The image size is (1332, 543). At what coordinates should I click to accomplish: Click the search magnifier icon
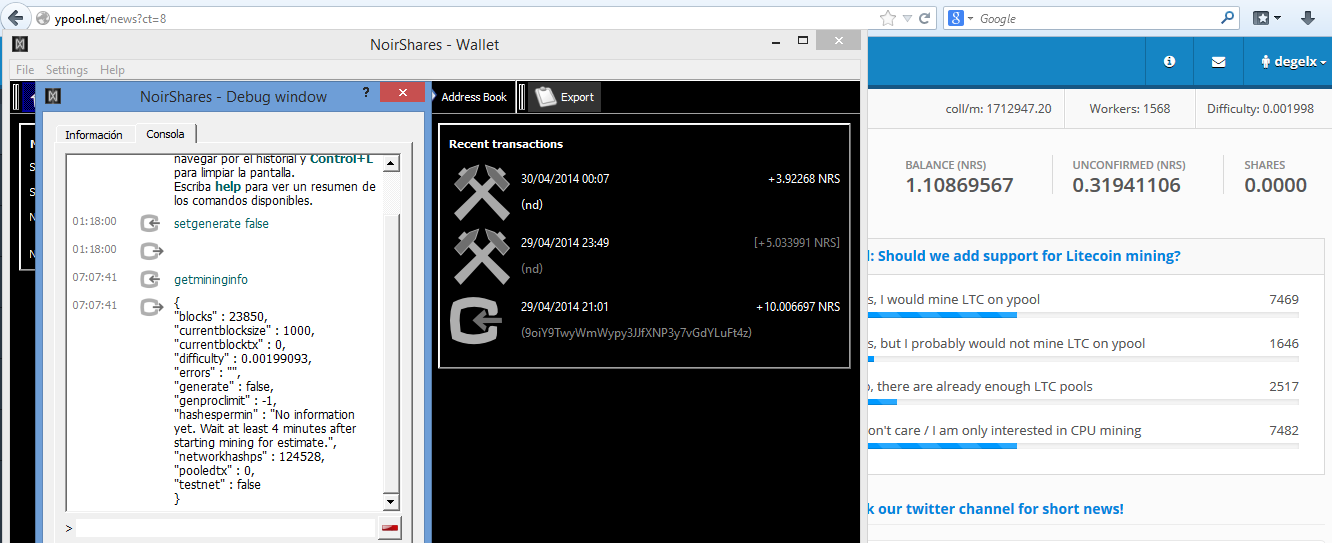pos(1227,18)
